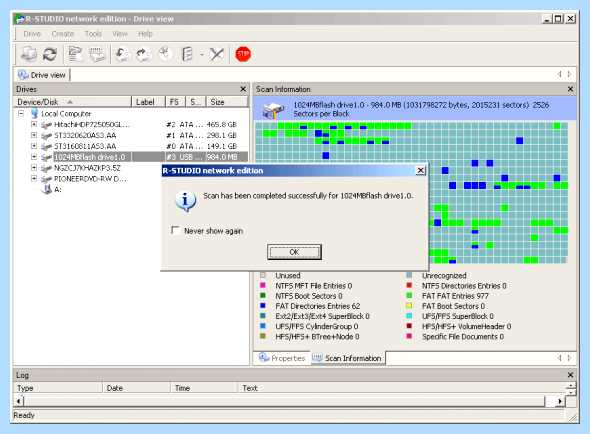
Task: Close the Log panel
Action: pyautogui.click(x=570, y=375)
